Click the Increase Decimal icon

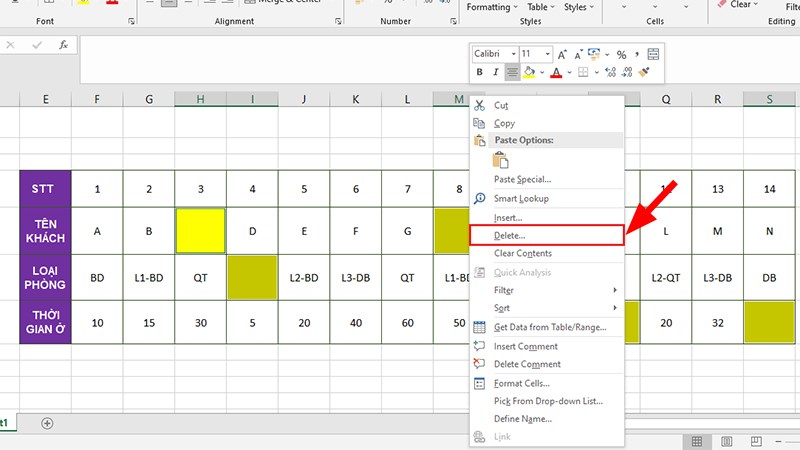[609, 73]
